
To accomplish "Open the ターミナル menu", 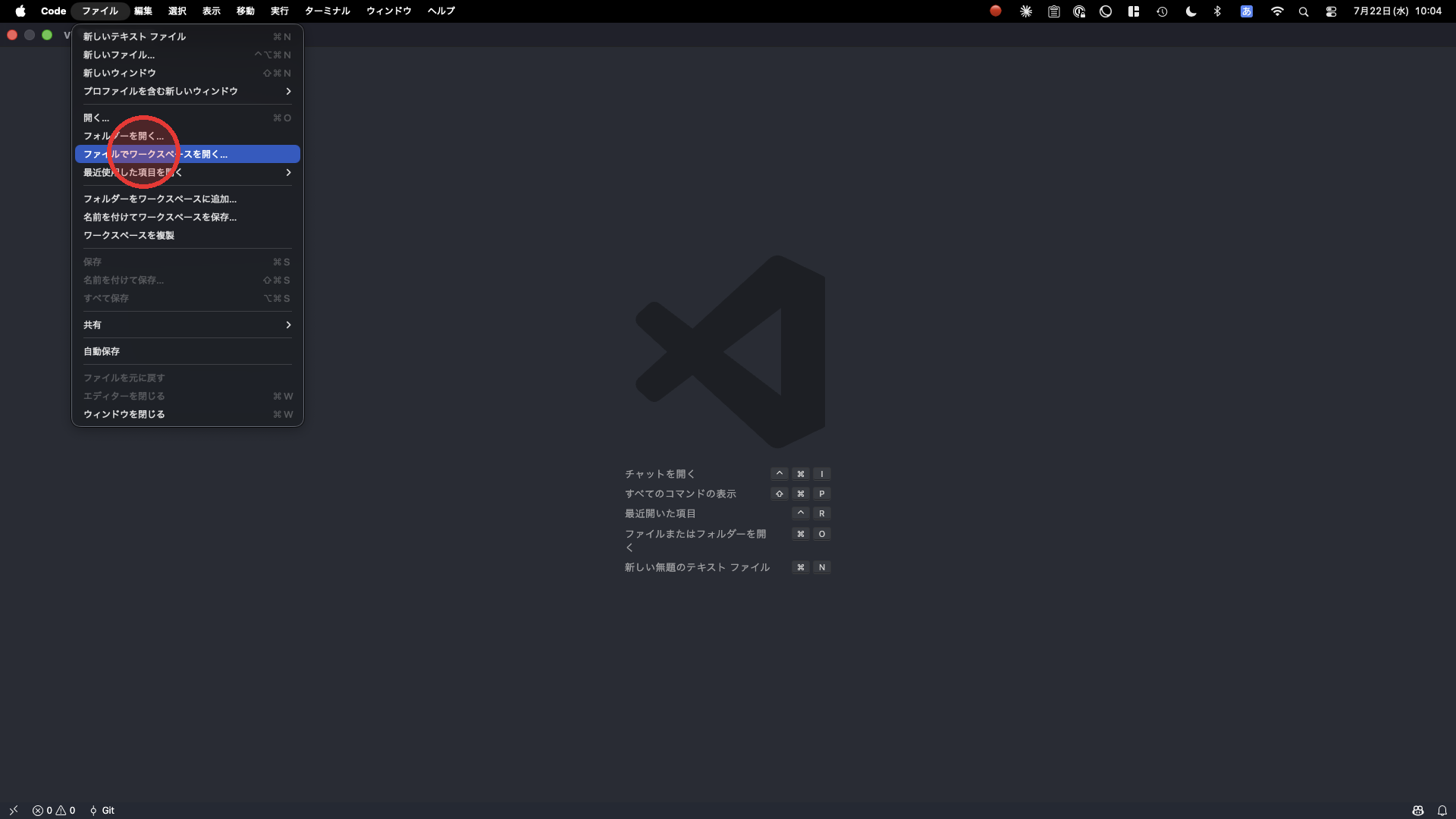I will pos(328,11).
